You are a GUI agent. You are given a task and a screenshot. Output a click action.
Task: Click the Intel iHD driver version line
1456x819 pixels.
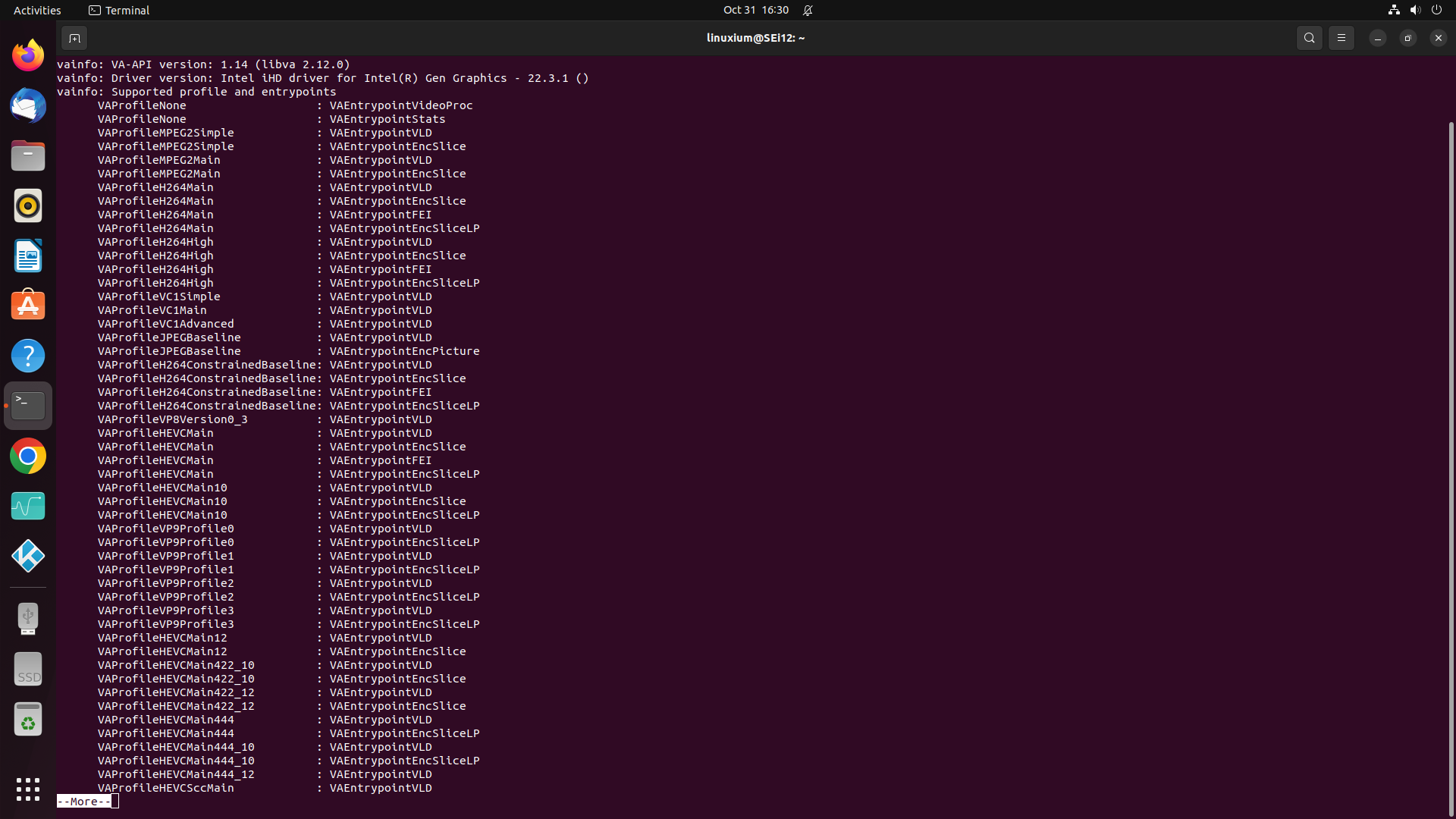click(x=322, y=78)
